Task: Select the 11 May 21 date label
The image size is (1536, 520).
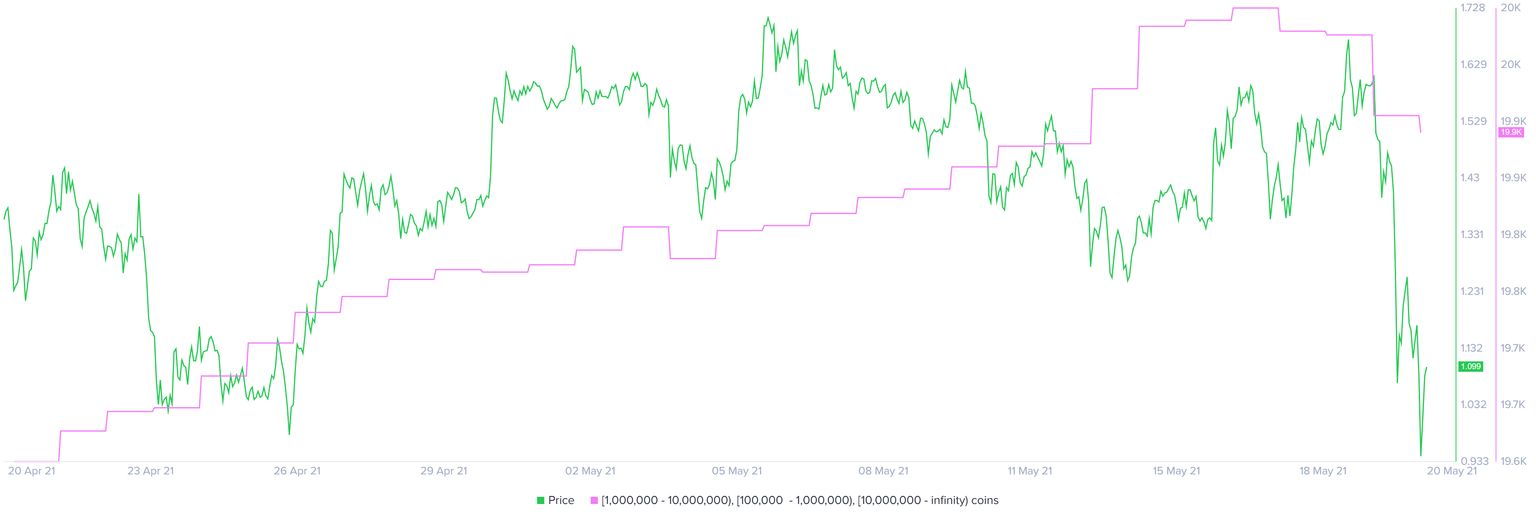Action: tap(1031, 470)
